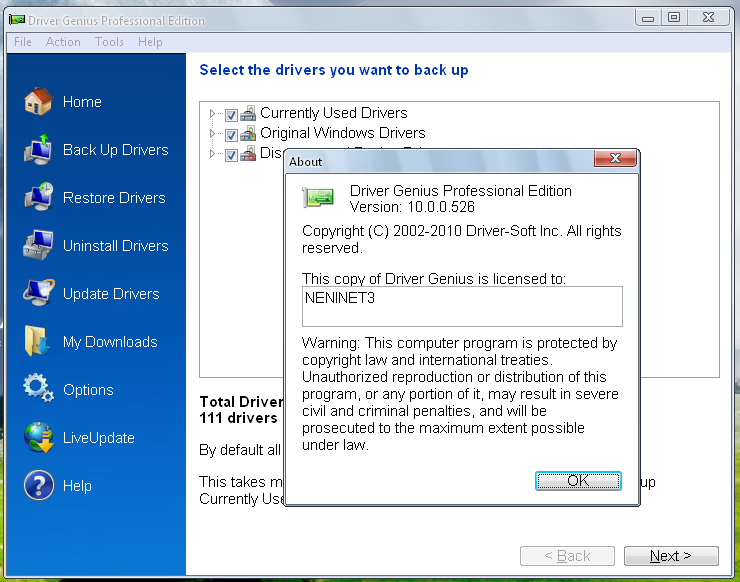Open the Uninstall Drivers sidebar label
740x582 pixels.
(116, 245)
